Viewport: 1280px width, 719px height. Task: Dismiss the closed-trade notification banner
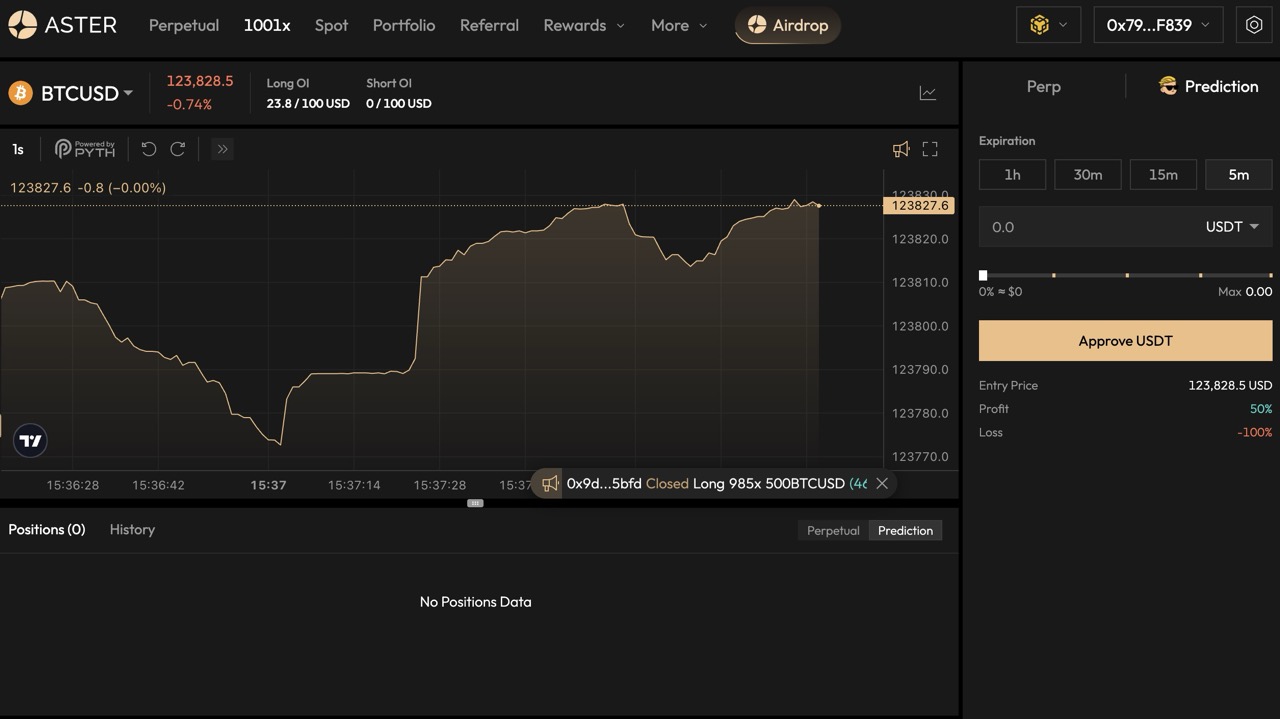tap(882, 483)
